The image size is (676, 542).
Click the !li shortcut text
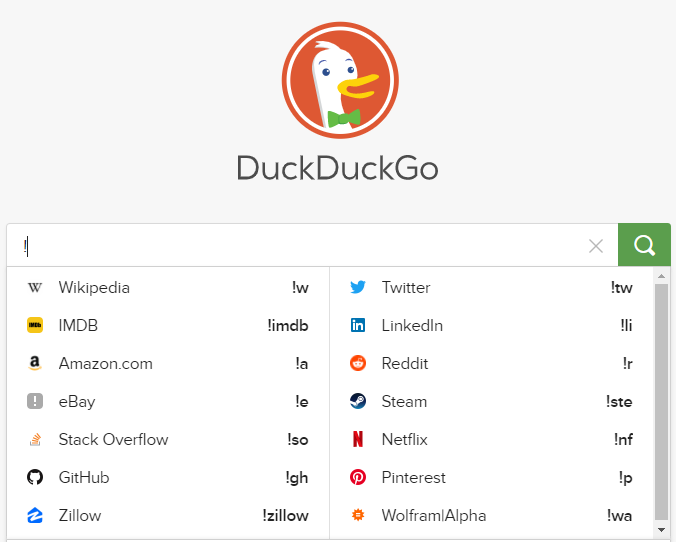click(626, 326)
